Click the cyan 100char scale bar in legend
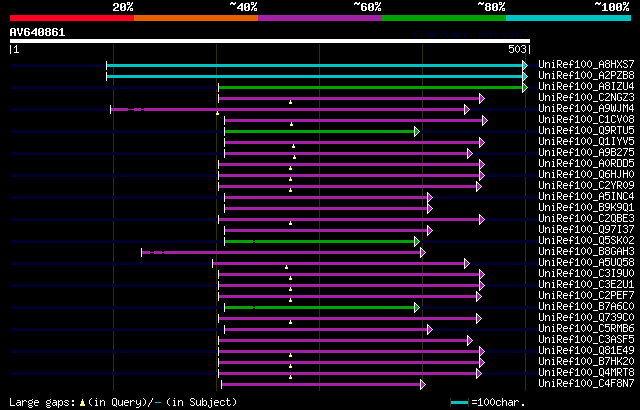Screen dimensions: 640x410 pyautogui.click(x=460, y=403)
